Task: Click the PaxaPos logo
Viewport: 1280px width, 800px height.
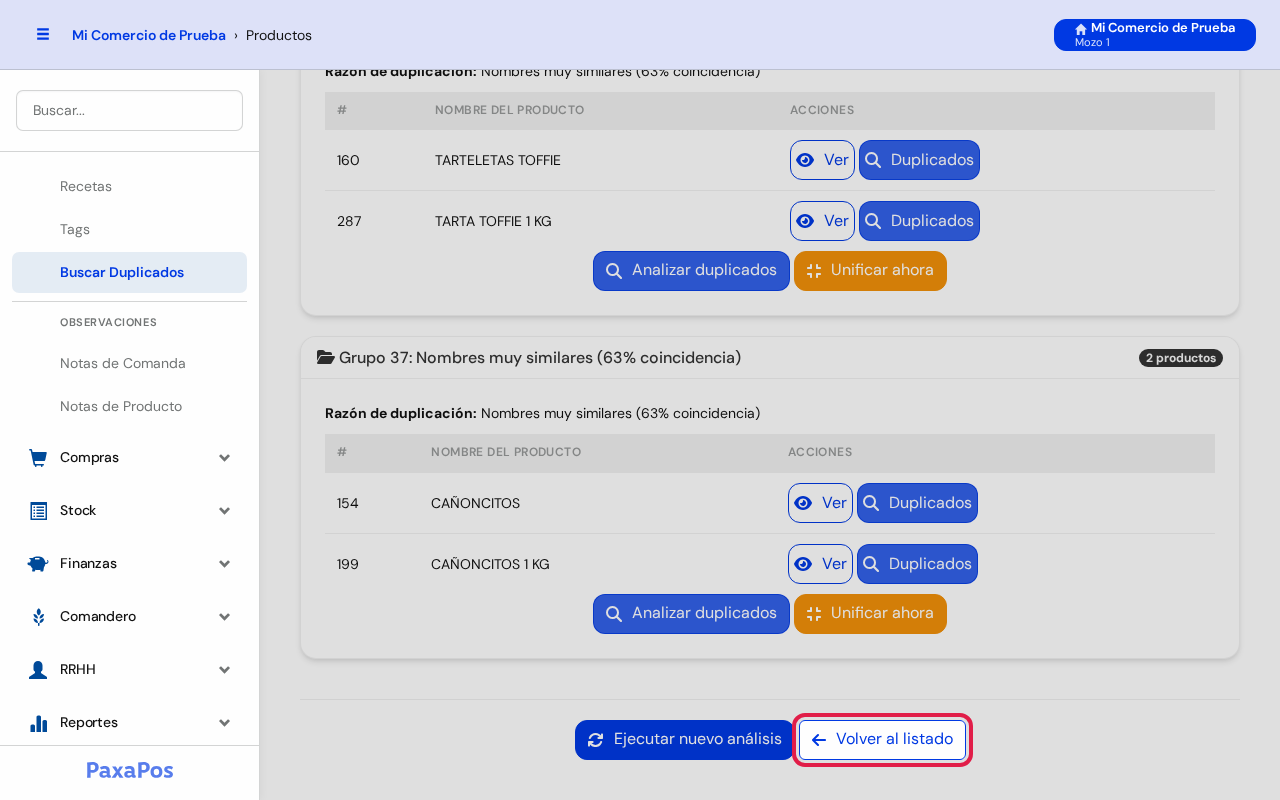Action: pos(130,770)
